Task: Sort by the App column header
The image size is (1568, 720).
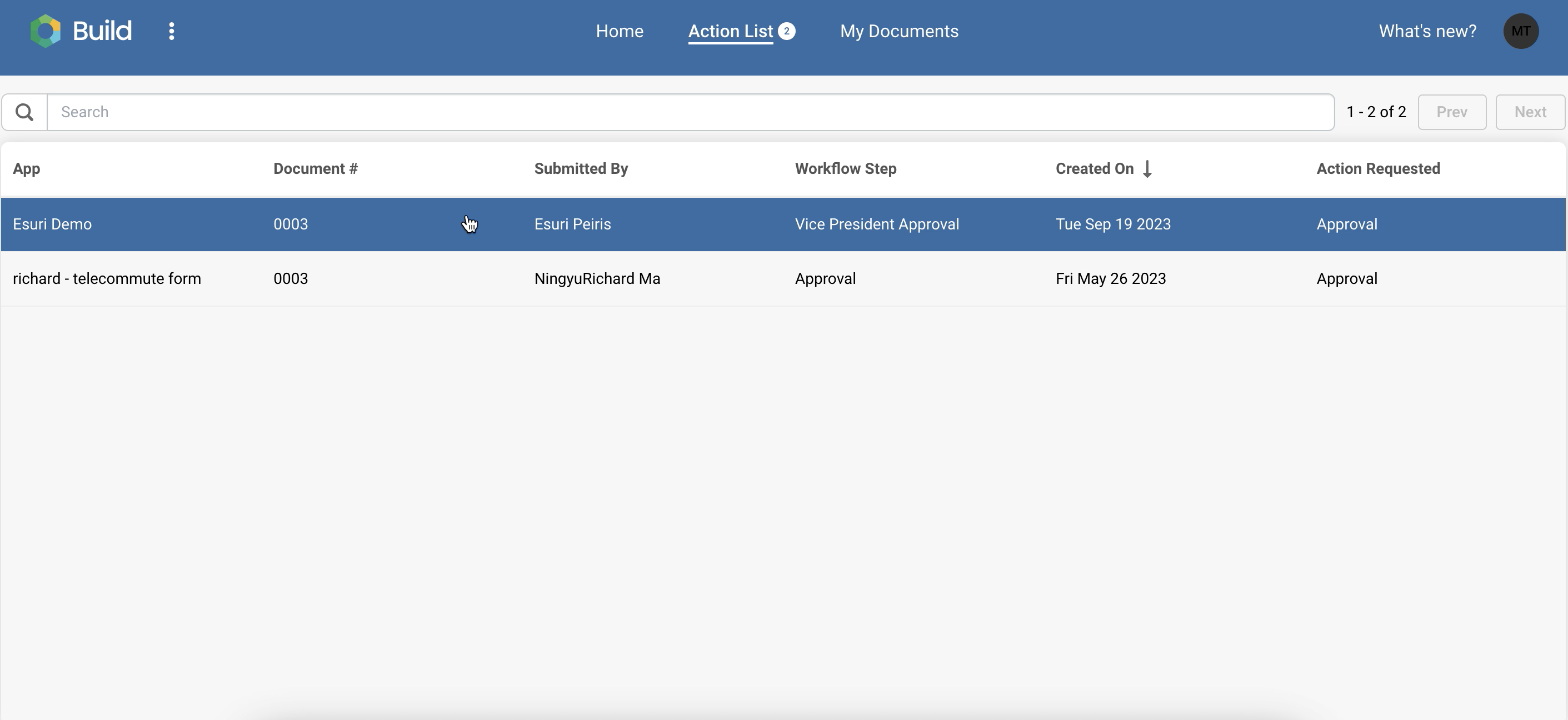Action: pos(27,168)
